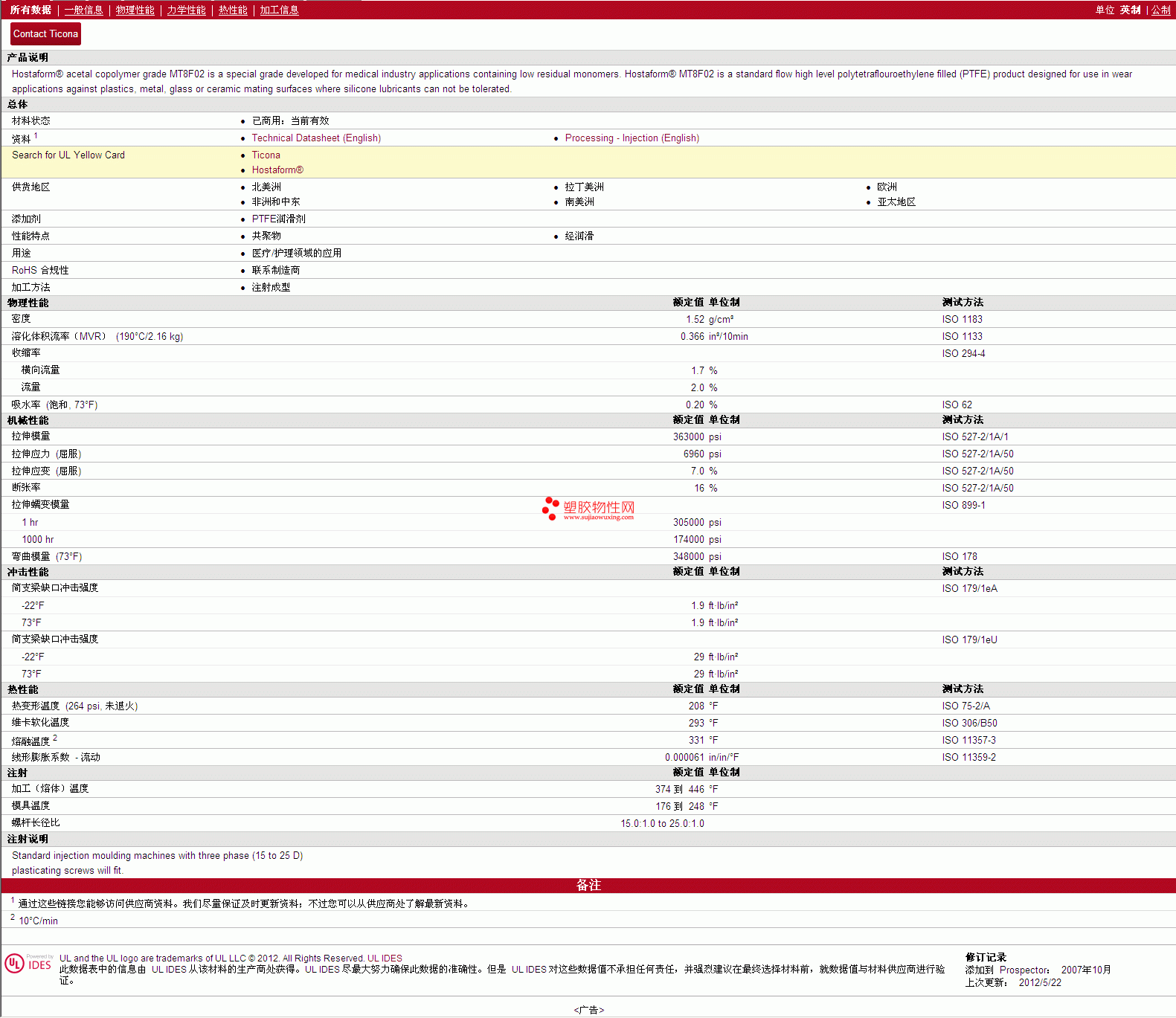Image resolution: width=1176 pixels, height=1018 pixels.
Task: Click the ISO 1133 test method
Action: (962, 336)
